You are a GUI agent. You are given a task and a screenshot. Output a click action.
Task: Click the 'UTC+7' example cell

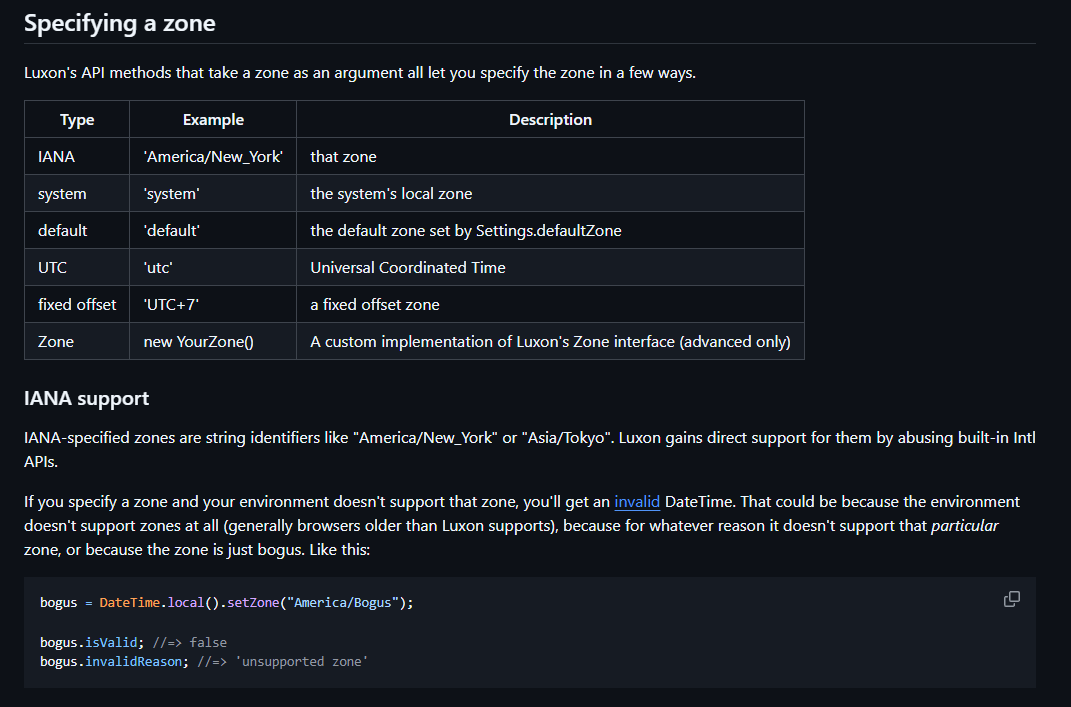point(171,305)
